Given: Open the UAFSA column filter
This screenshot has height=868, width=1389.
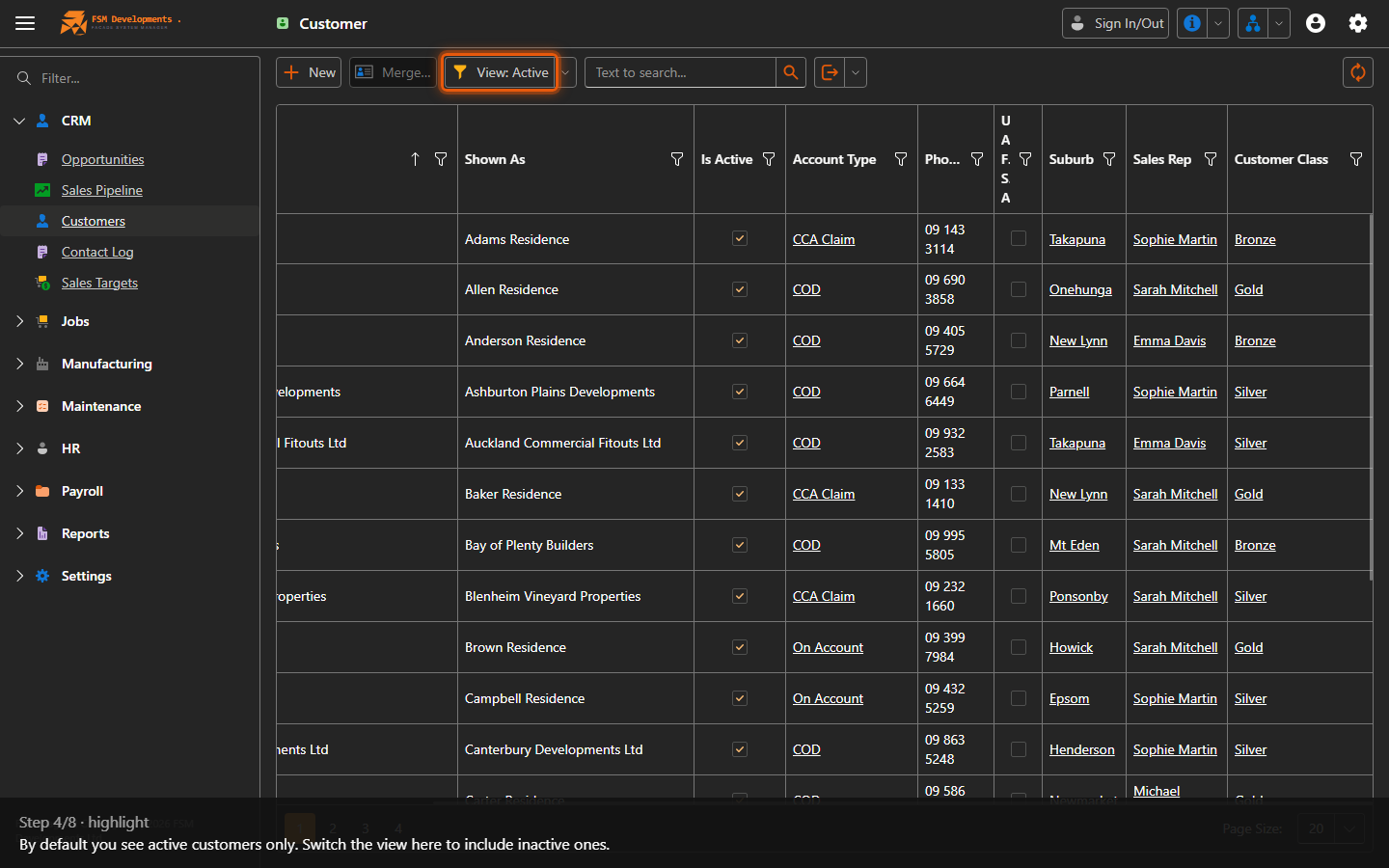Looking at the screenshot, I should coord(1025,159).
